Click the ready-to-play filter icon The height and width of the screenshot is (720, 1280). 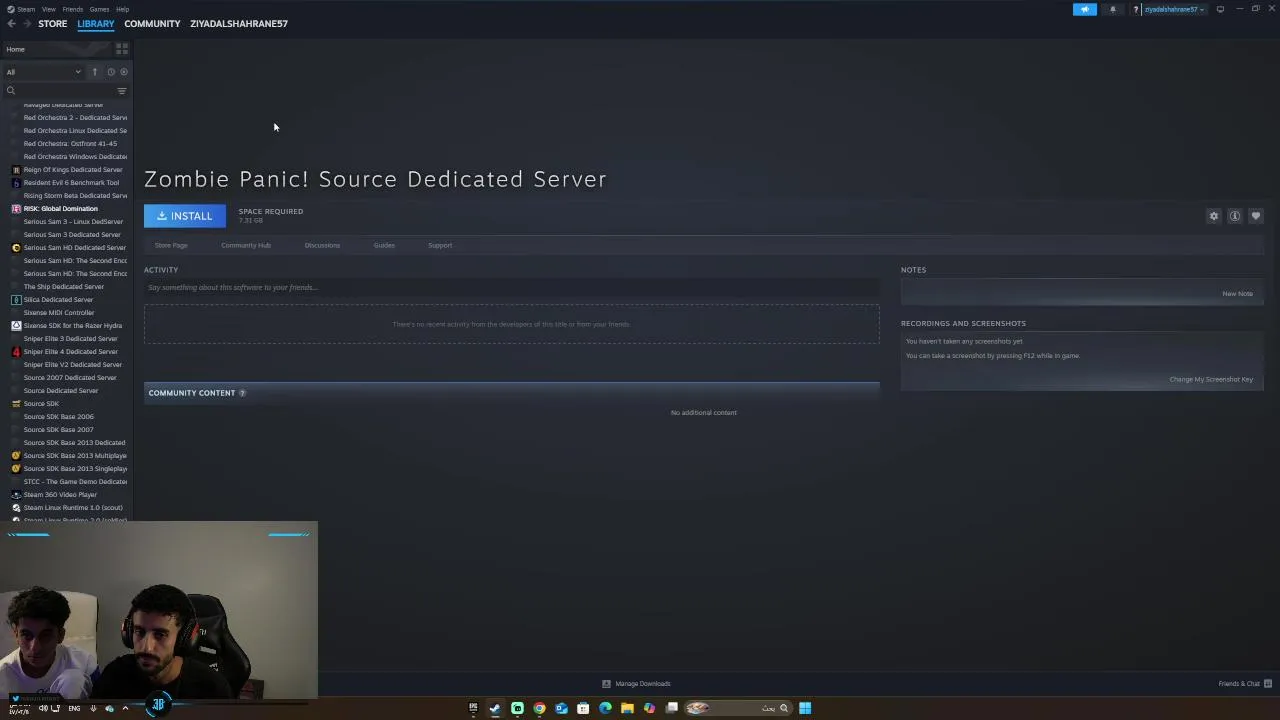click(x=124, y=72)
